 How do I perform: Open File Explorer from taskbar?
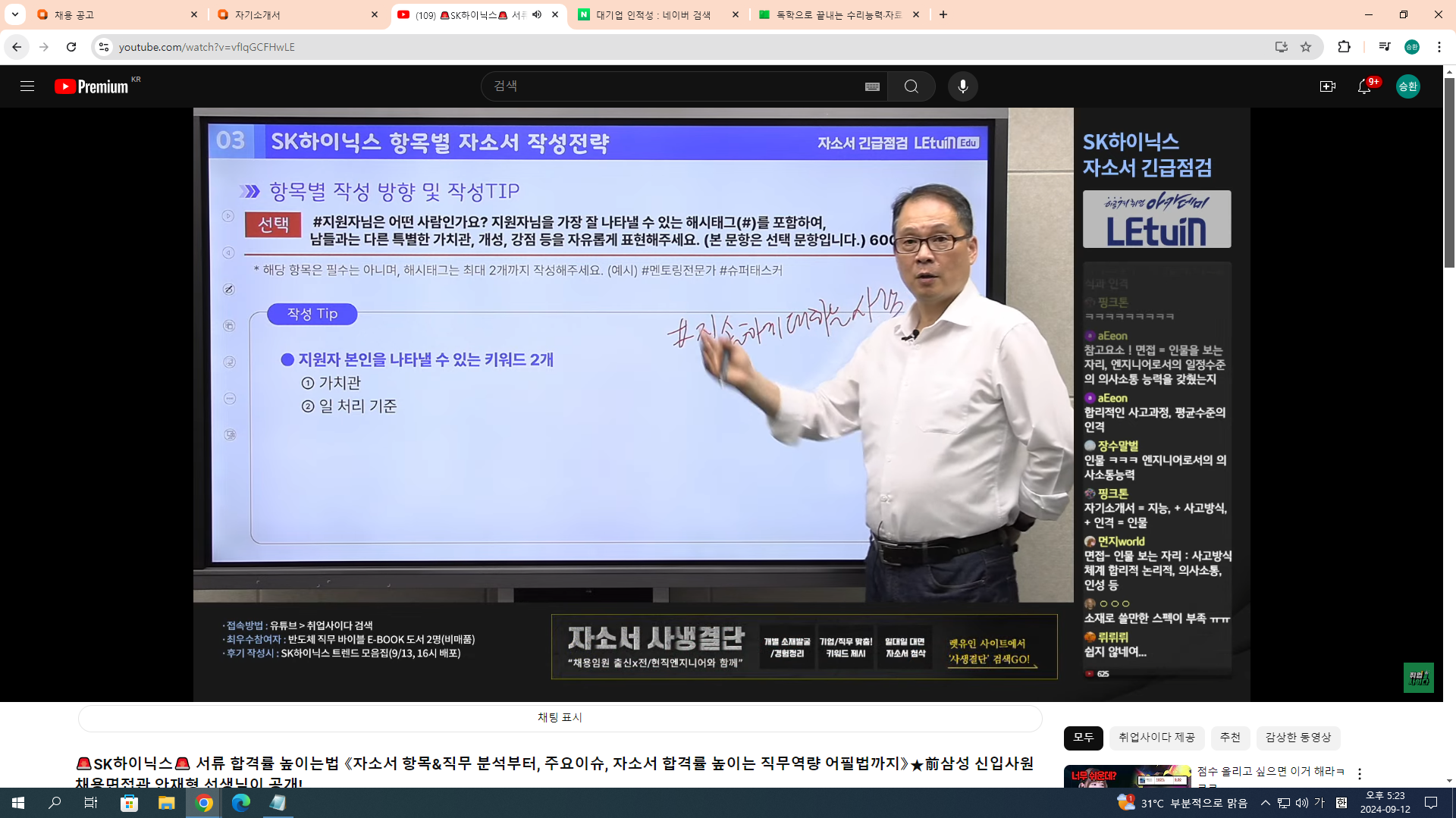(166, 803)
